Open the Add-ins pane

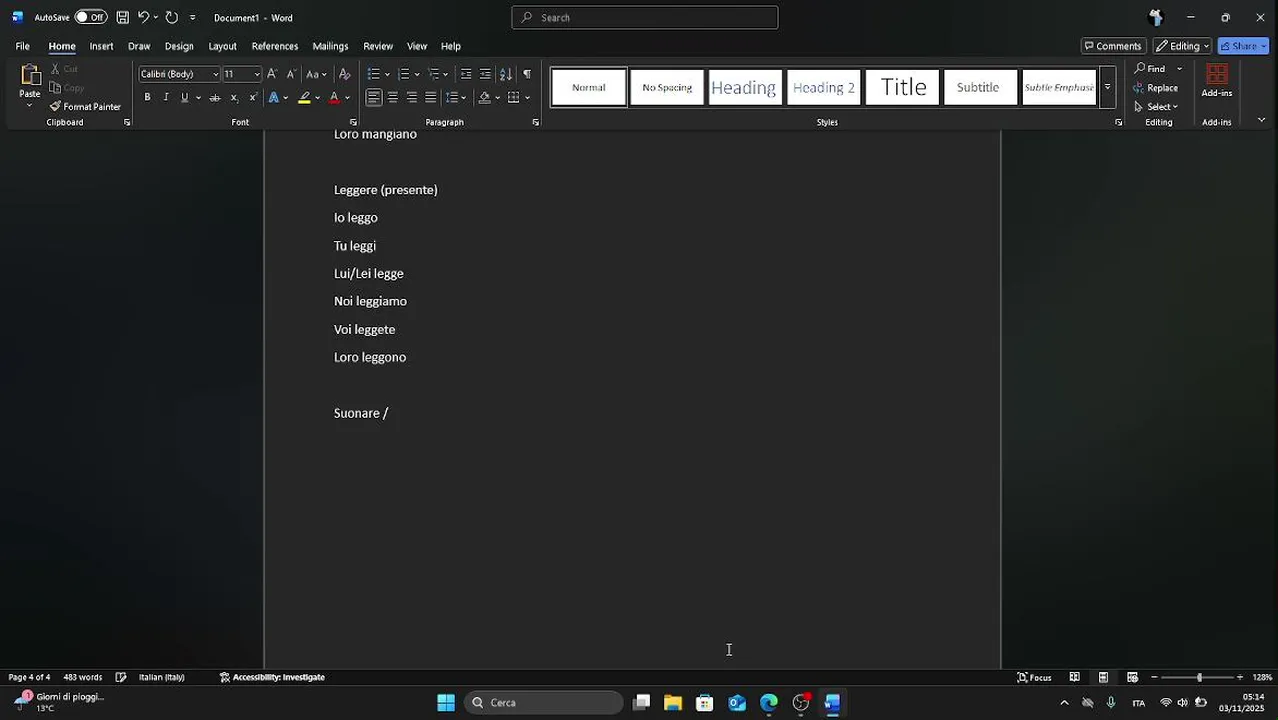click(x=1217, y=82)
